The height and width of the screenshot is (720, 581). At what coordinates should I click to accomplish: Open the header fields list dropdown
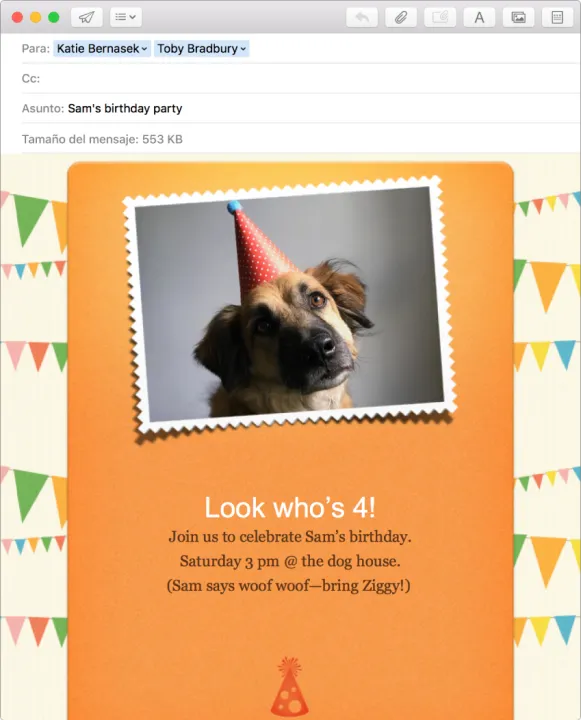[x=125, y=17]
